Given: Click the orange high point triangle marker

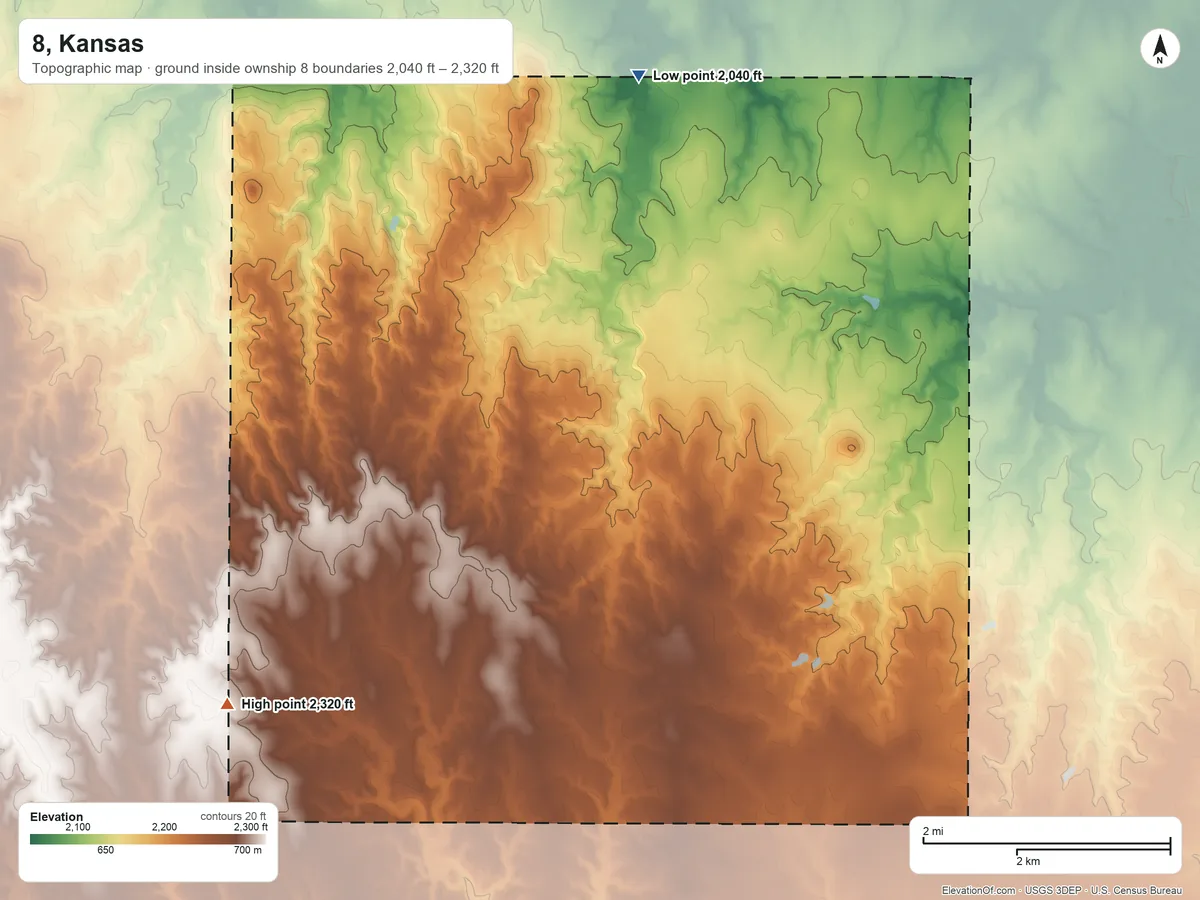Looking at the screenshot, I should tap(227, 705).
